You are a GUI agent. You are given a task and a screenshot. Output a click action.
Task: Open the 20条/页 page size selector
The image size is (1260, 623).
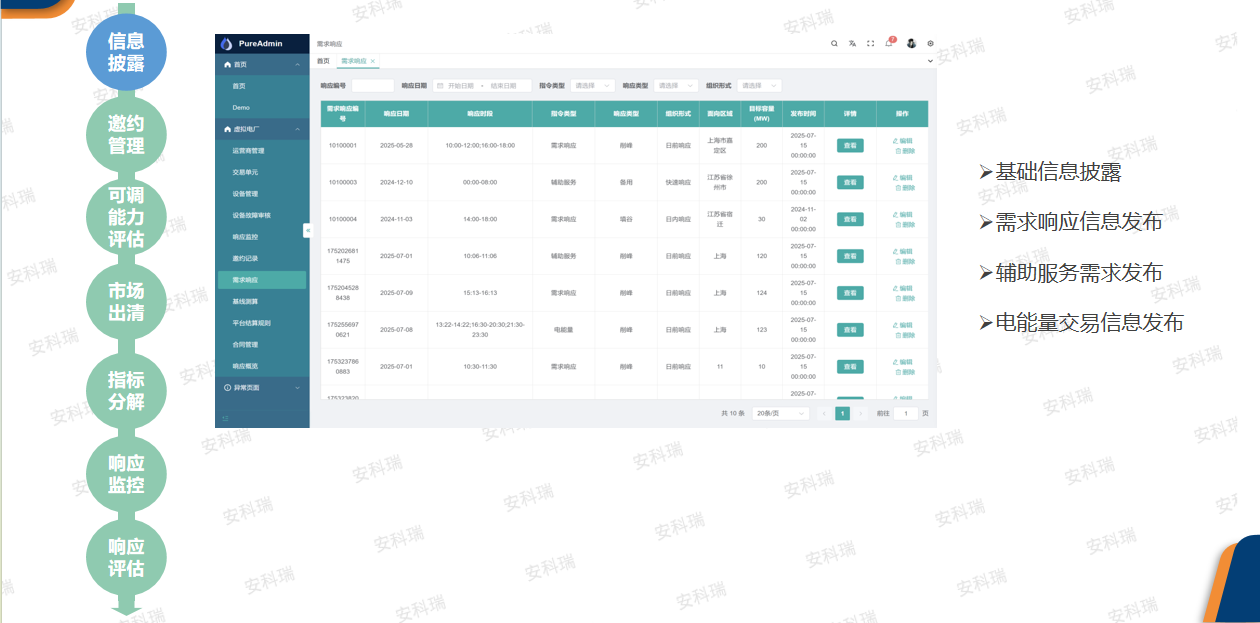point(780,413)
